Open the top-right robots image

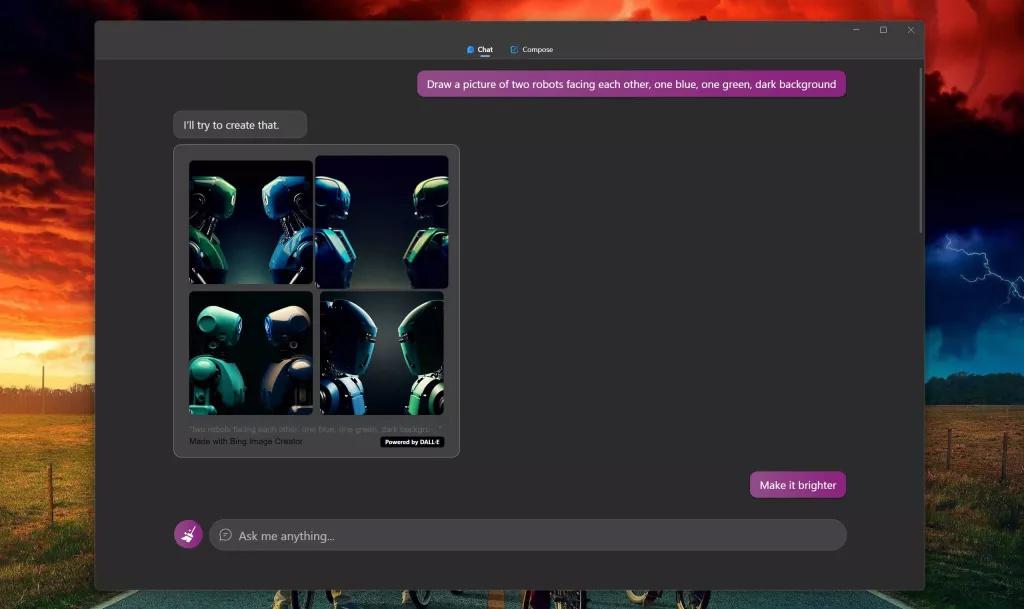coord(381,222)
